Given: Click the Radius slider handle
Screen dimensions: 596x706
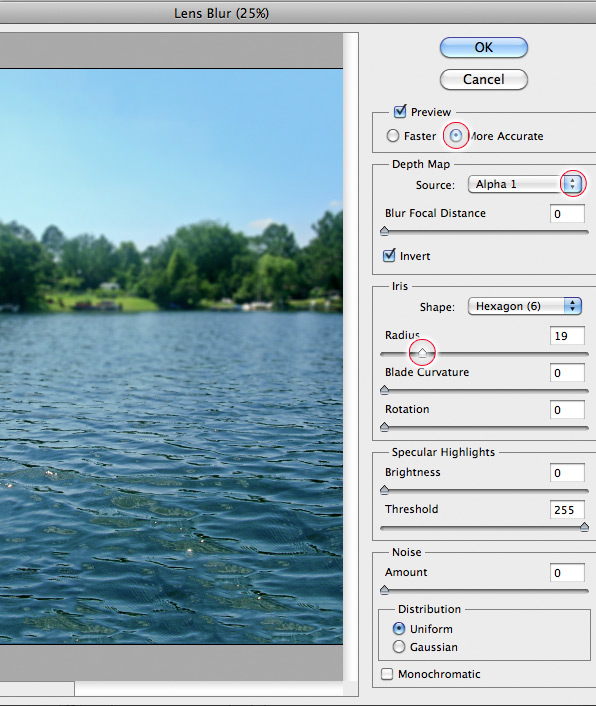Looking at the screenshot, I should [x=422, y=353].
